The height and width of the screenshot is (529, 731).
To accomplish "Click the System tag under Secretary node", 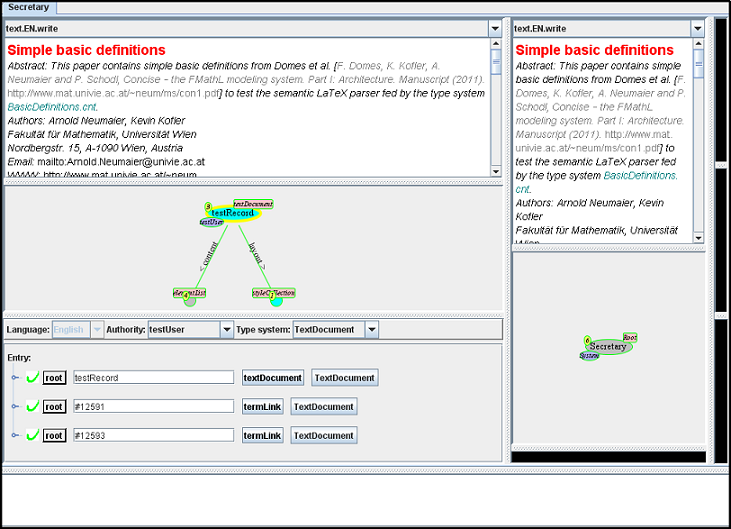I will pos(589,356).
